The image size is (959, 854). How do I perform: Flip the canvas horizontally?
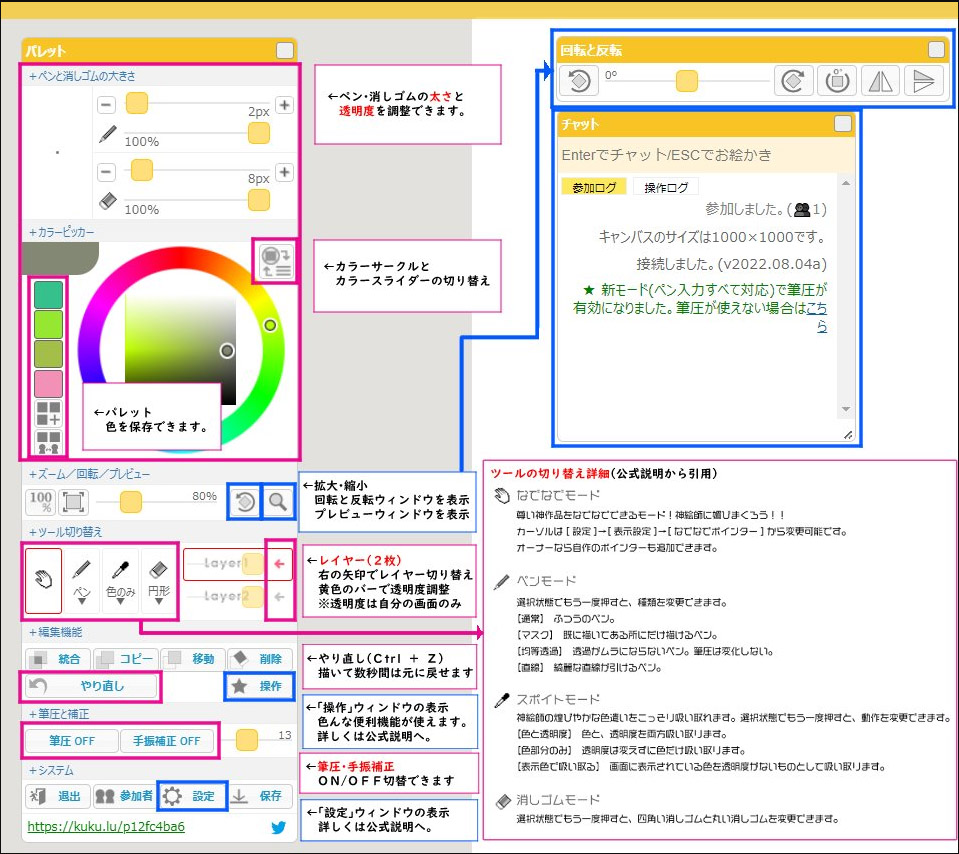click(881, 81)
